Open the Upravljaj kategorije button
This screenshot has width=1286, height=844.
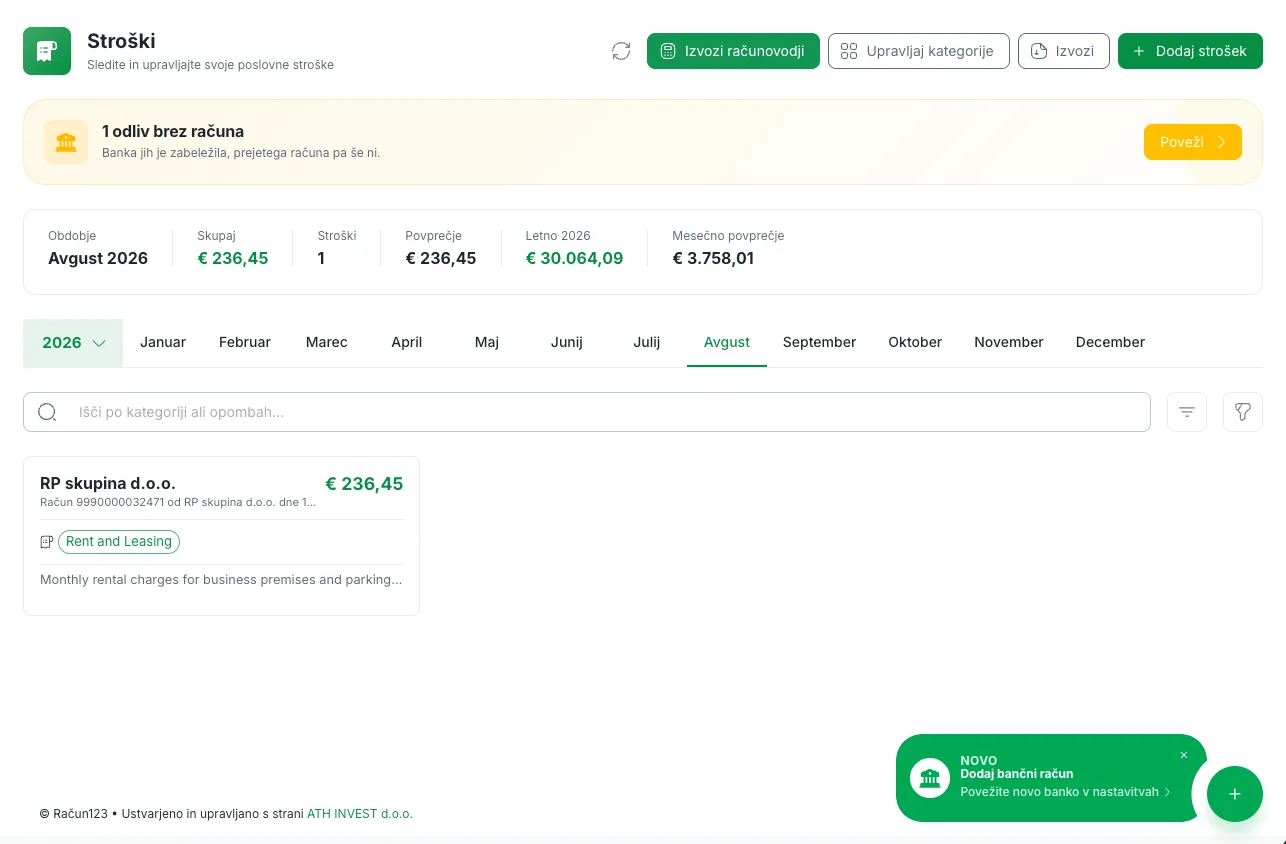click(x=917, y=51)
